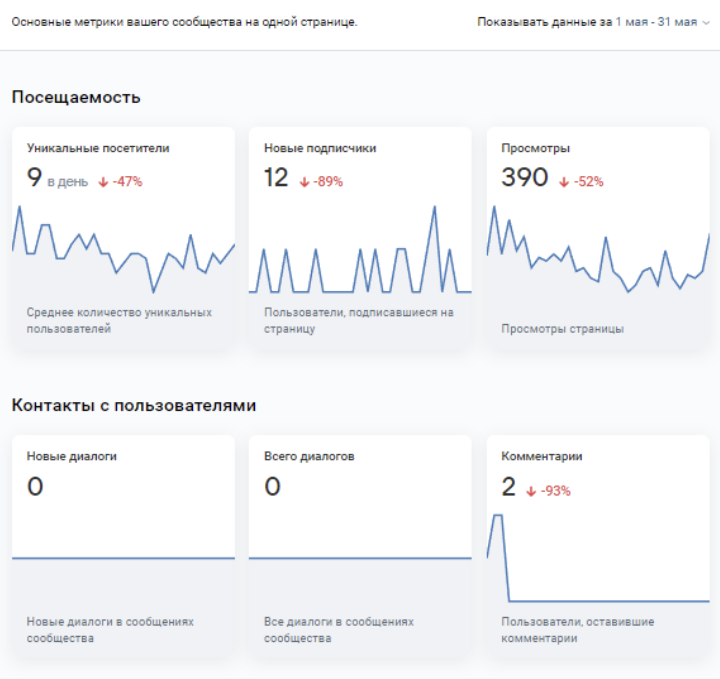Image resolution: width=720 pixels, height=679 pixels.
Task: Click the red down arrow beside -89%
Action: (304, 182)
